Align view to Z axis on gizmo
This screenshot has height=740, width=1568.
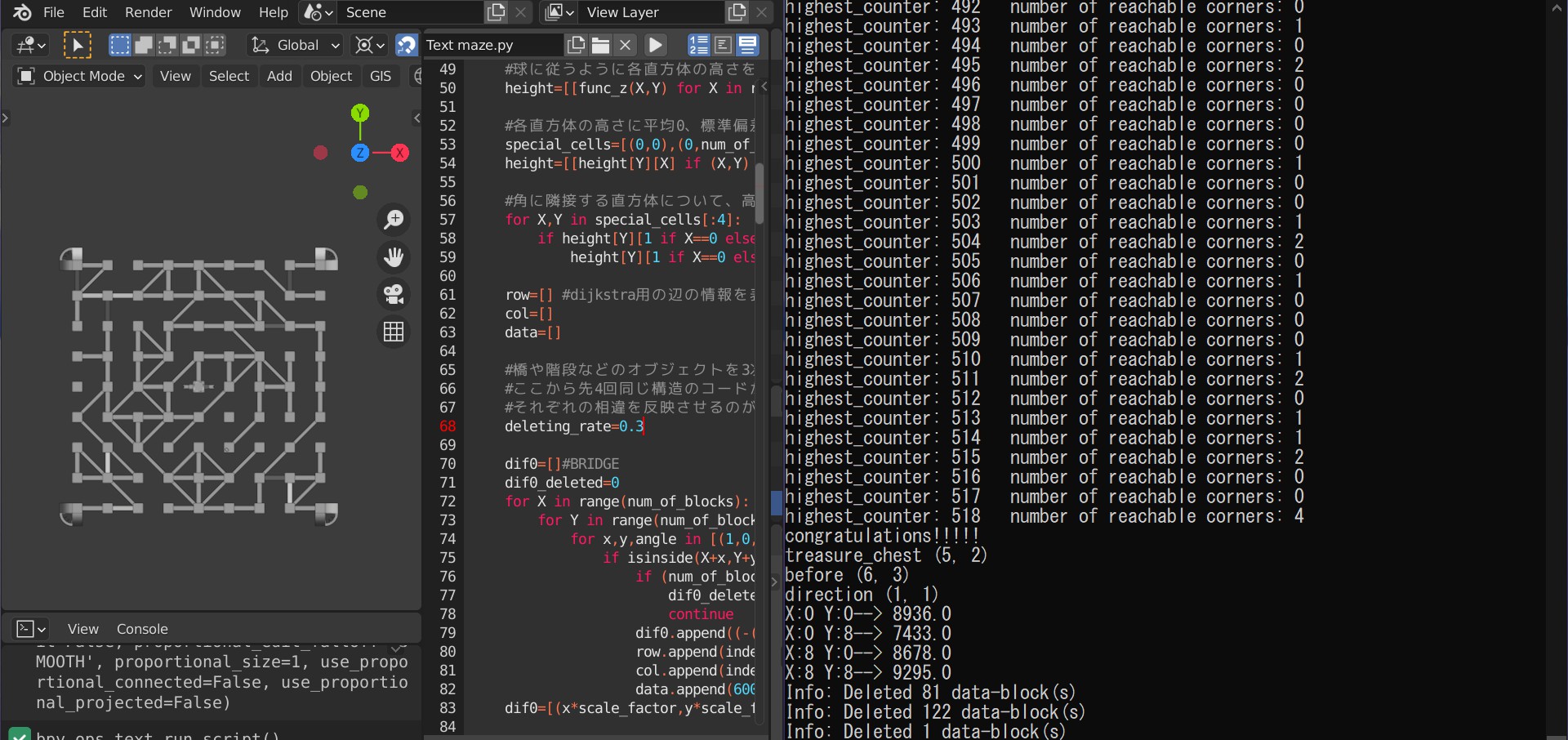(x=360, y=153)
